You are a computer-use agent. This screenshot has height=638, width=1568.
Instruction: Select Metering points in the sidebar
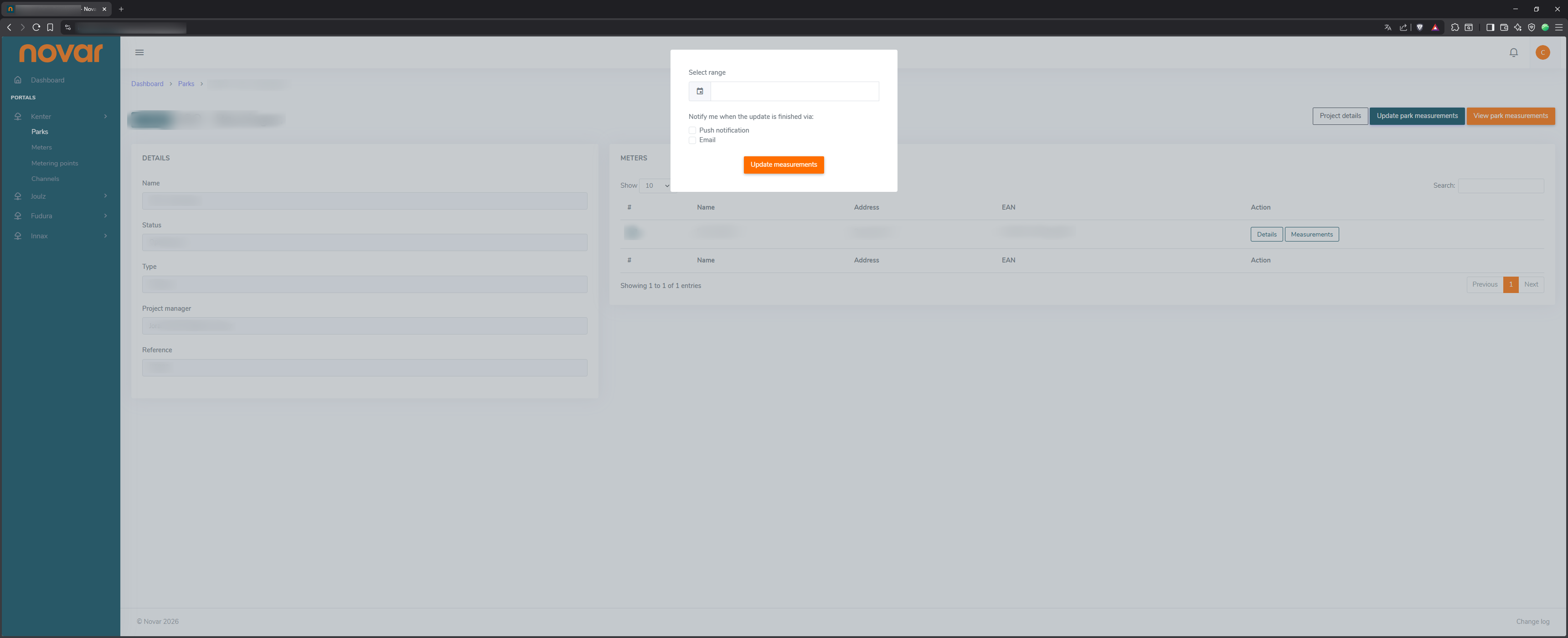coord(55,163)
